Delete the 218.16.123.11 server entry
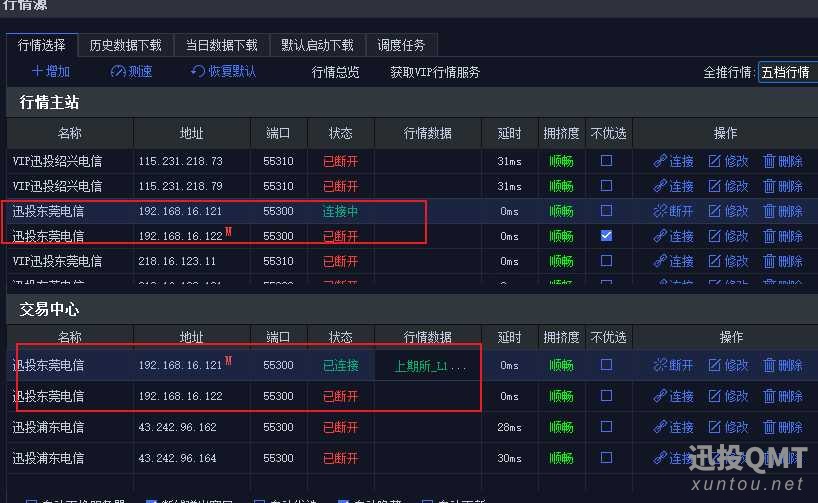This screenshot has height=503, width=818. click(783, 261)
